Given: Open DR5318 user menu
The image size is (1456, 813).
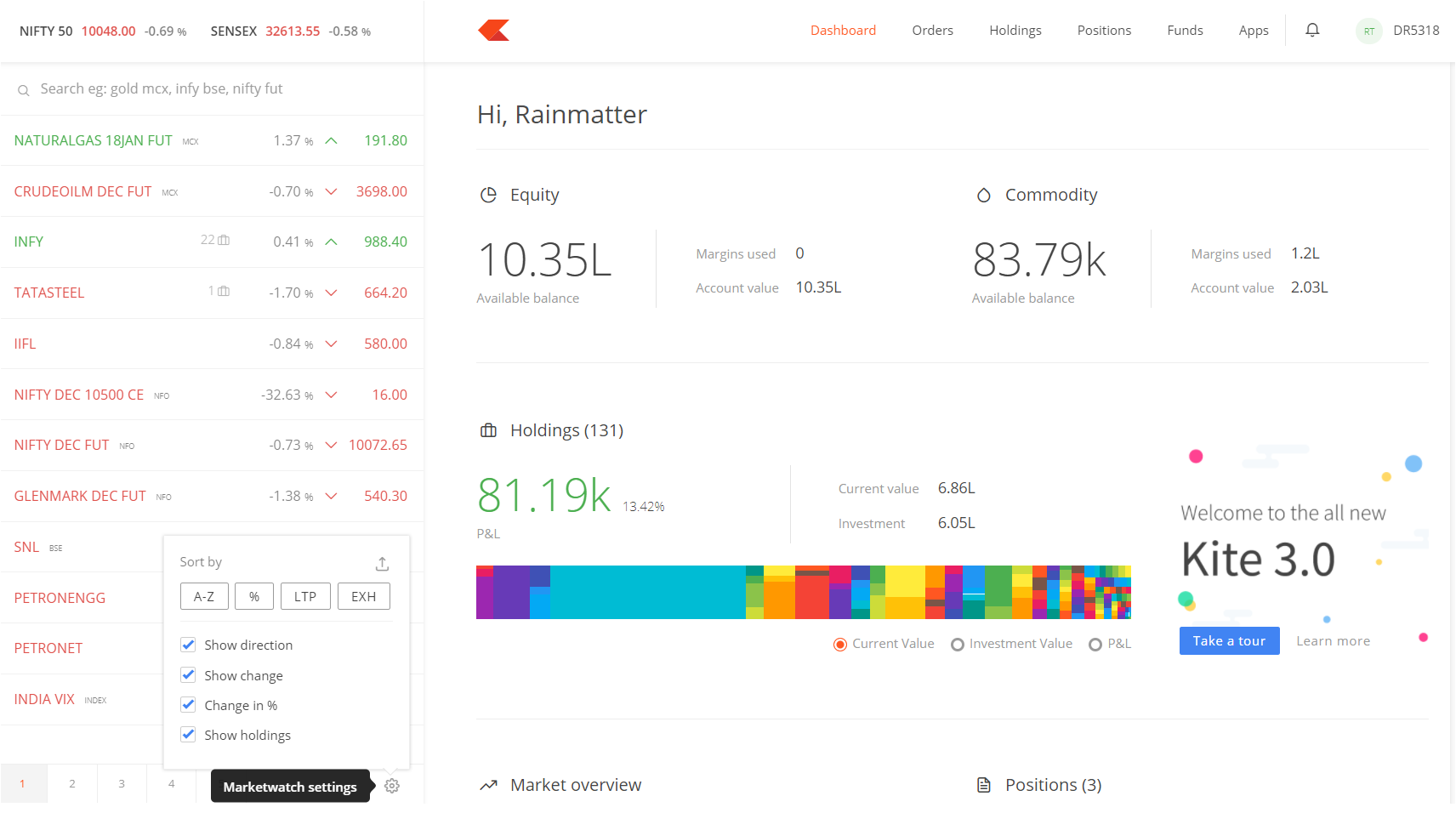Looking at the screenshot, I should [1416, 31].
